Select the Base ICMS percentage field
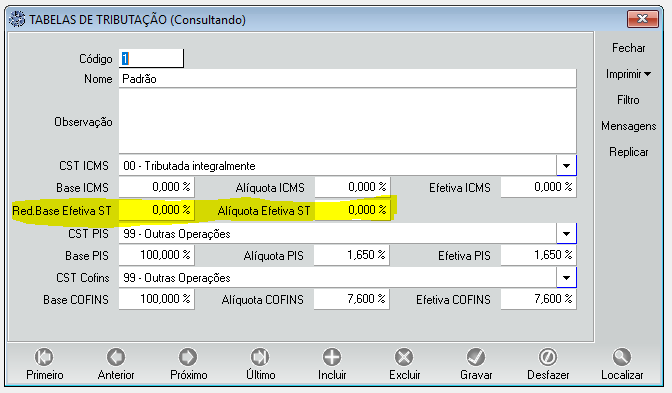Viewport: 672px width, 393px height. click(x=156, y=187)
